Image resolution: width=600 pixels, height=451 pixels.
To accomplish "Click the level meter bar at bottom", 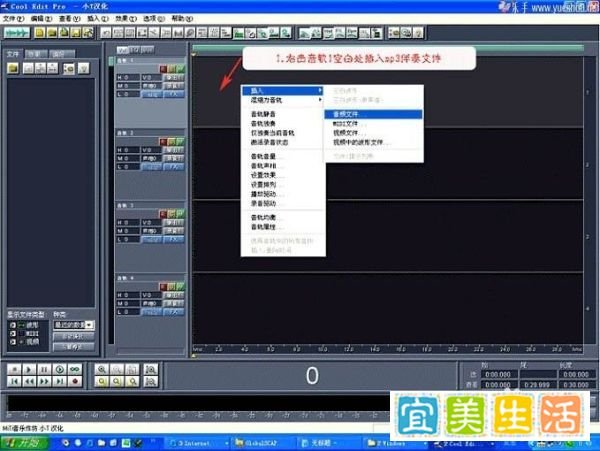I will coord(198,403).
